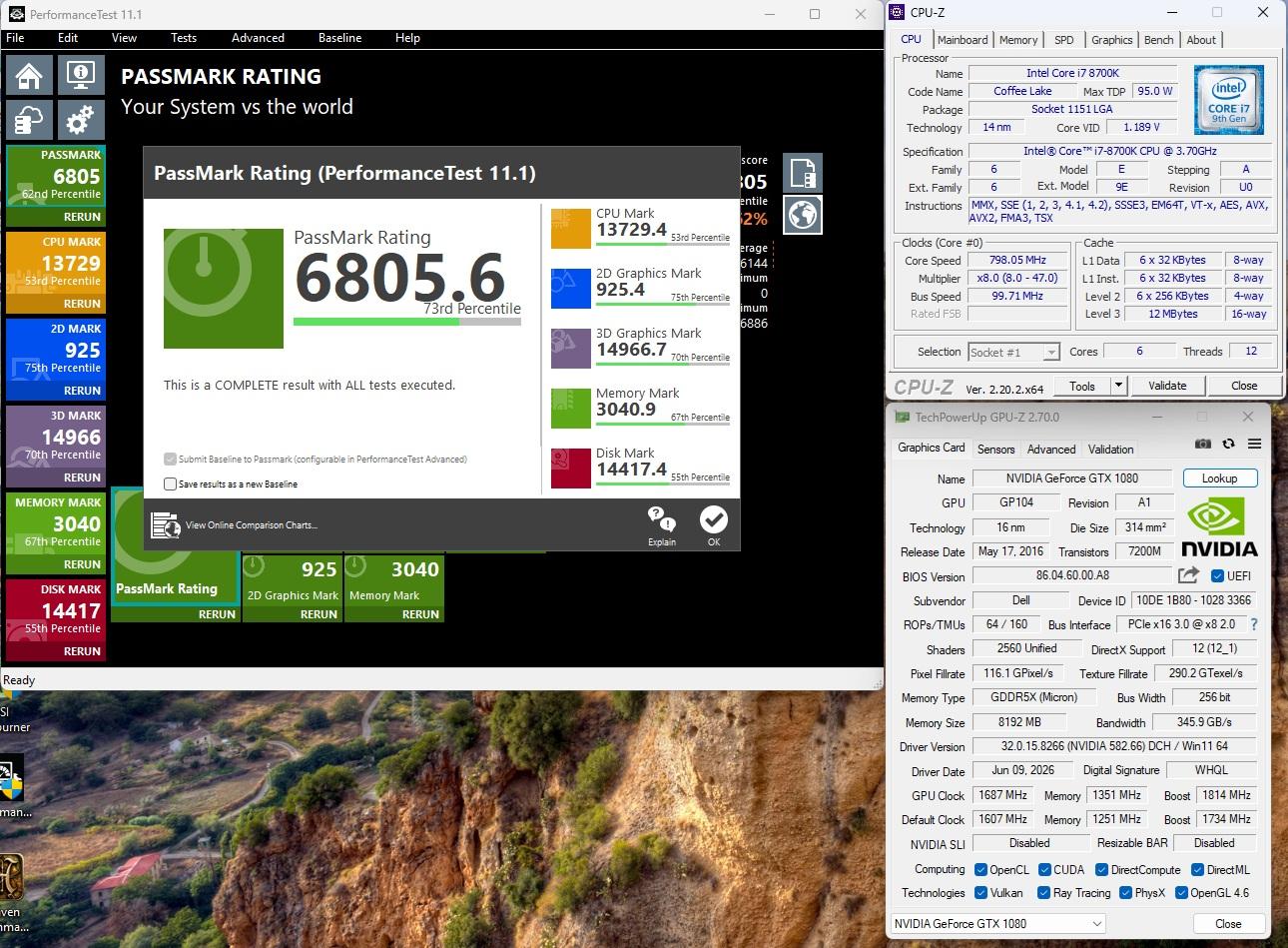
Task: Open the PerformanceTest settings gears icon
Action: coord(81,120)
